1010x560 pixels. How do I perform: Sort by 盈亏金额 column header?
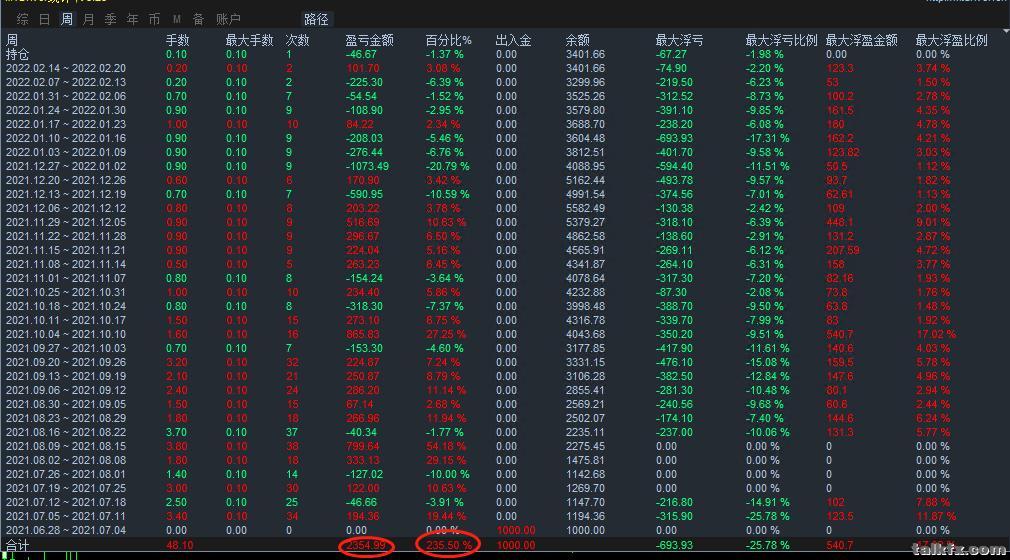pyautogui.click(x=369, y=40)
